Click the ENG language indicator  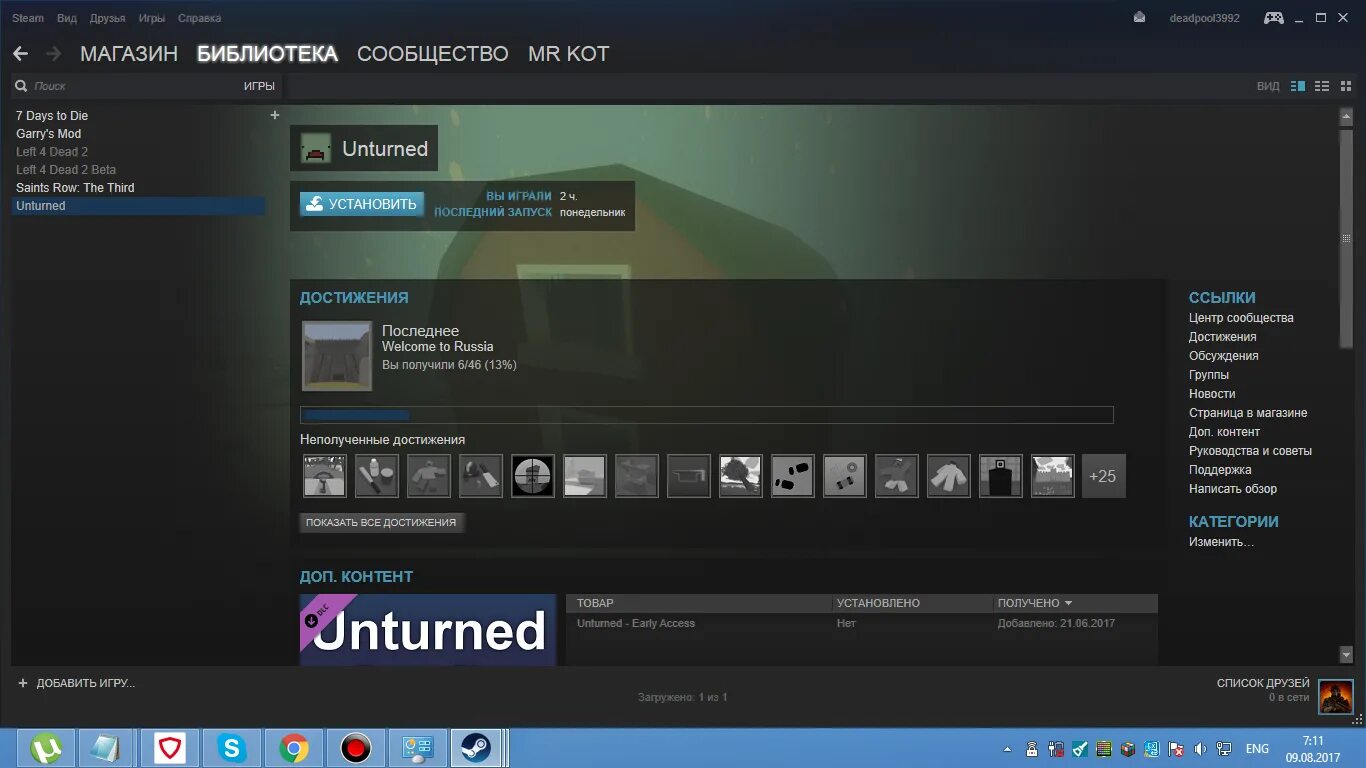pos(1257,749)
